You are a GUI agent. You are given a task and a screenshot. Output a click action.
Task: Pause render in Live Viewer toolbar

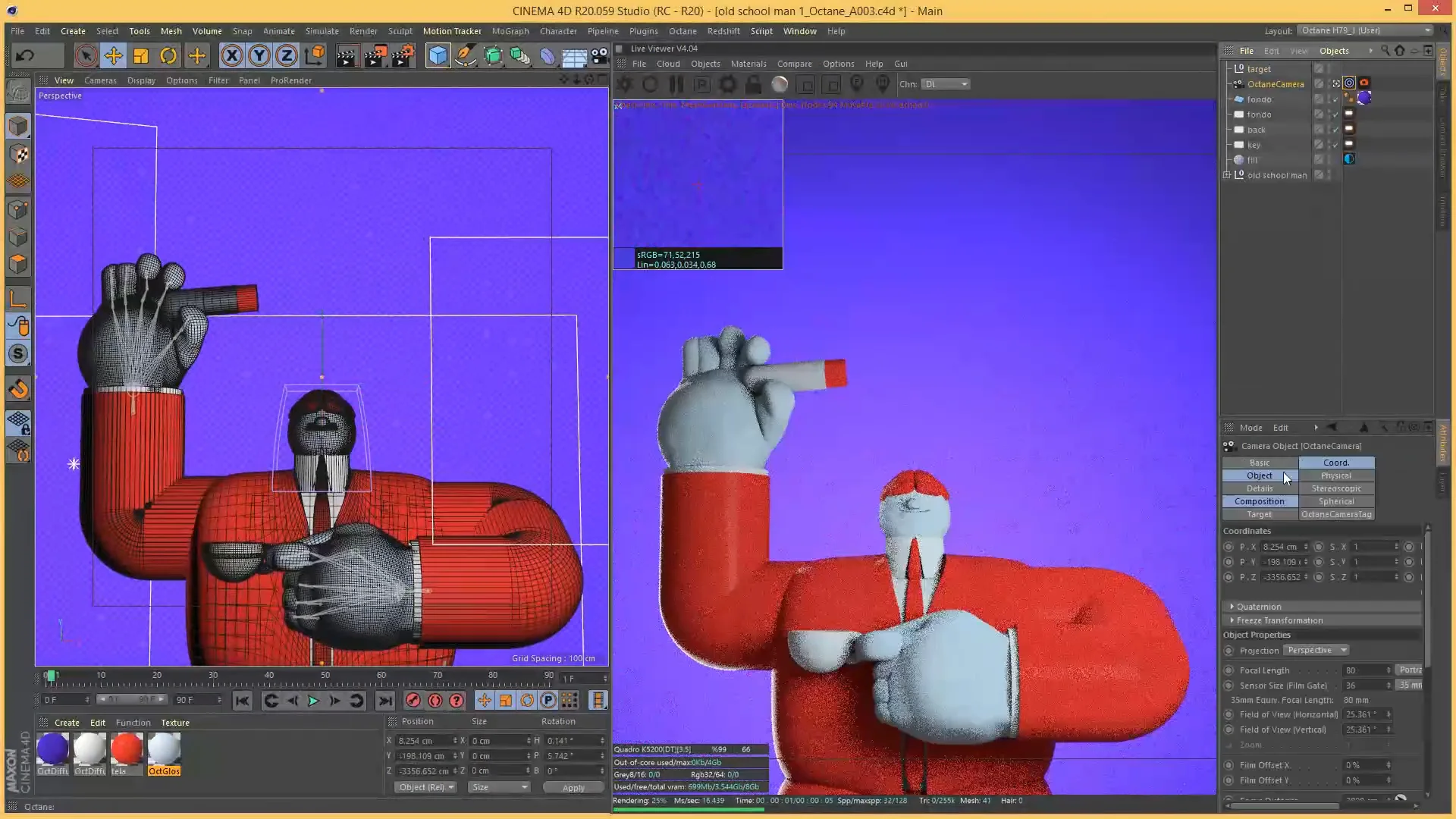click(x=676, y=84)
